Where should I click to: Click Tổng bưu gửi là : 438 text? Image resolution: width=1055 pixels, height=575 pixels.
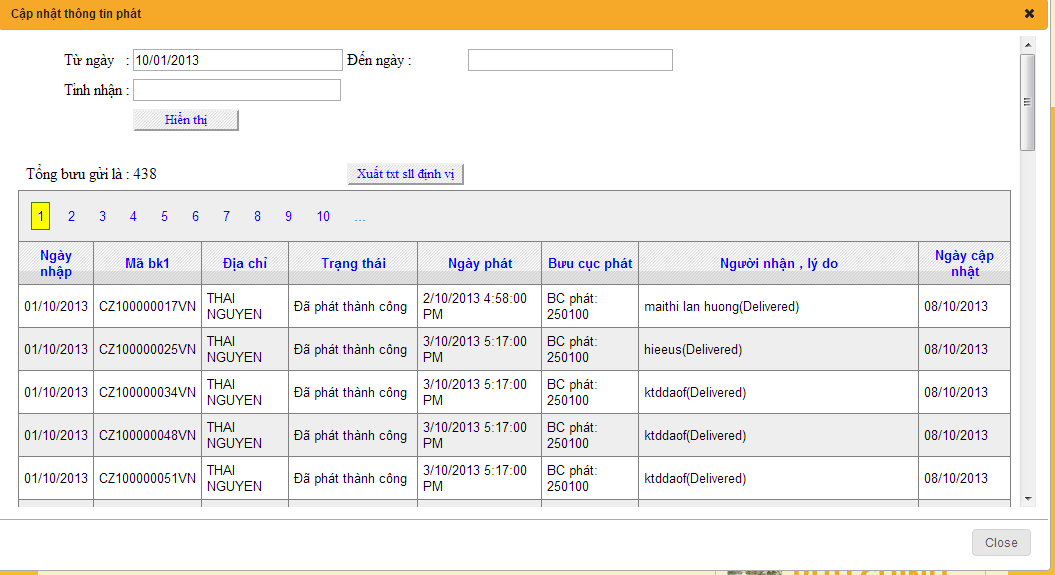(92, 174)
